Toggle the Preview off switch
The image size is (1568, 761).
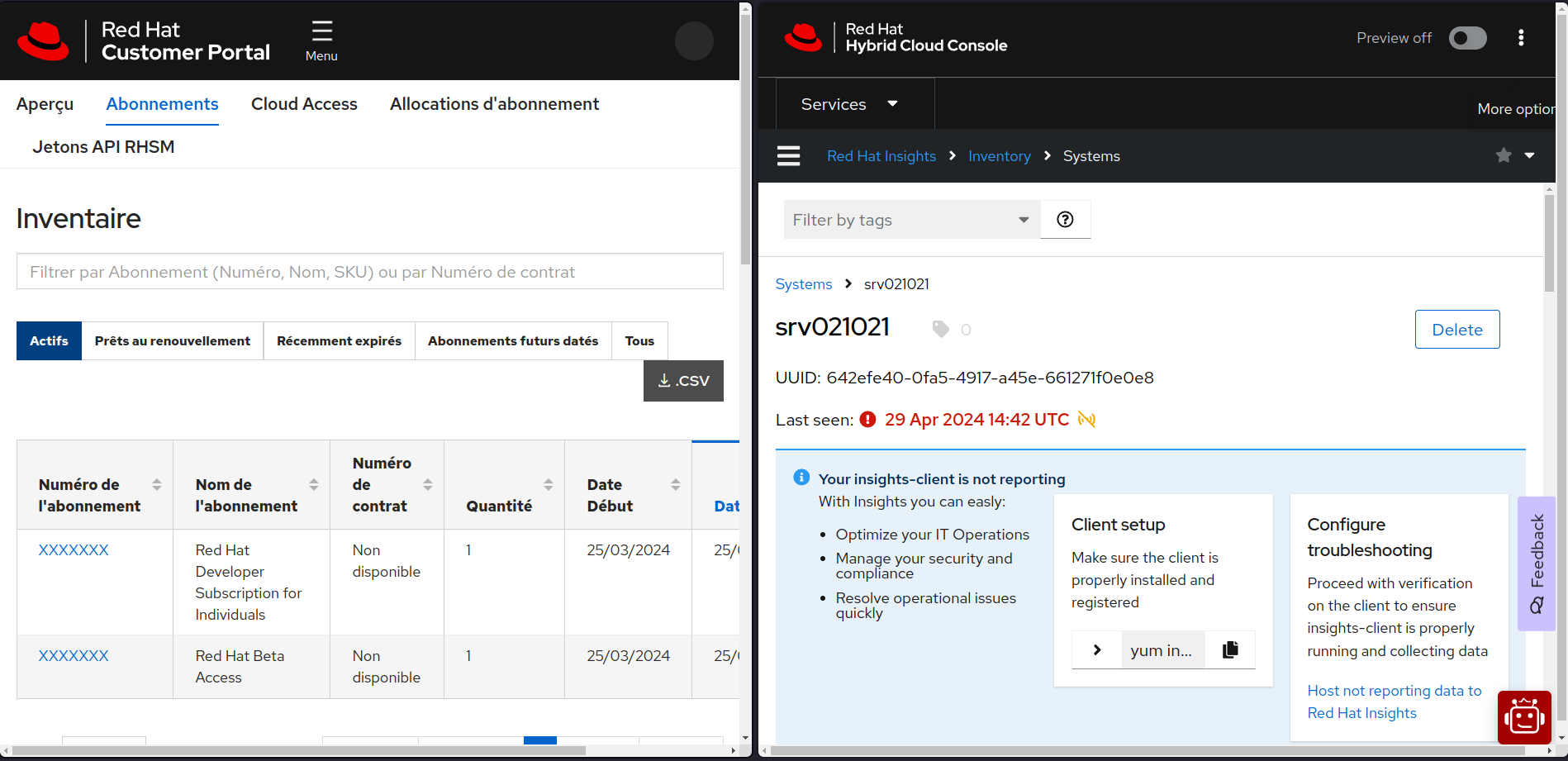pos(1467,38)
